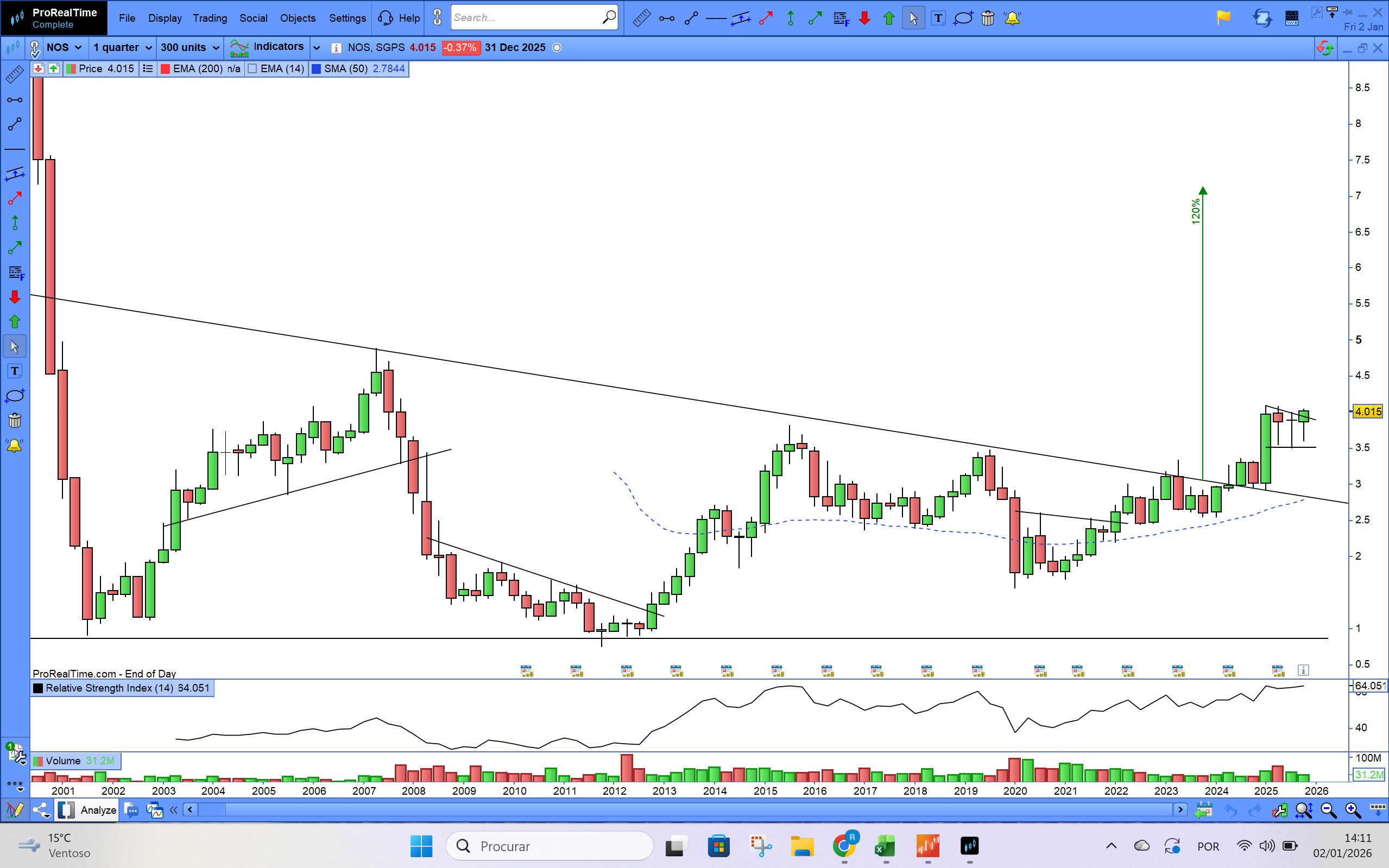Image resolution: width=1389 pixels, height=868 pixels.
Task: Click the red down arrow in top toolbar
Action: pos(864,18)
